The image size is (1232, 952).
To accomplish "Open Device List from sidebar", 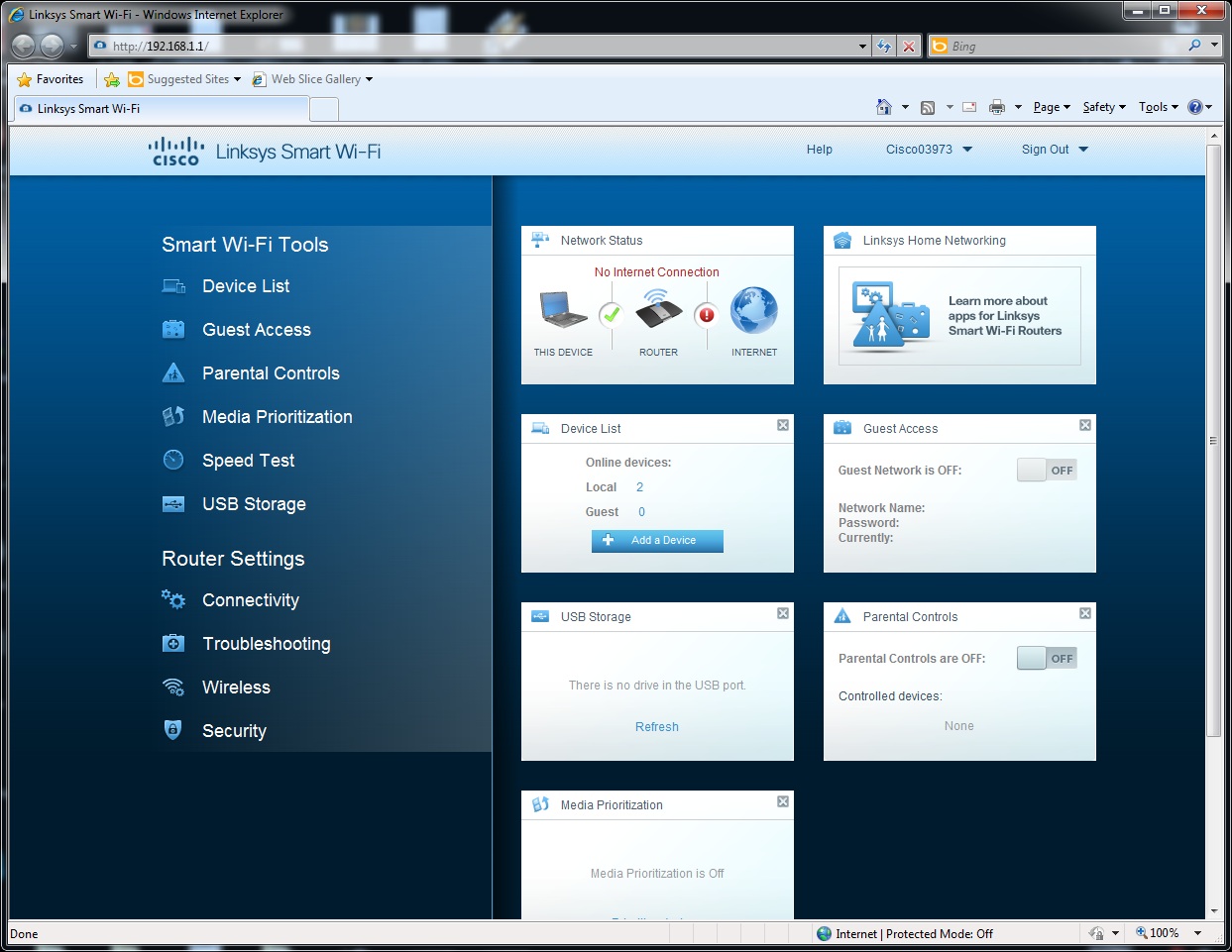I will [x=246, y=286].
